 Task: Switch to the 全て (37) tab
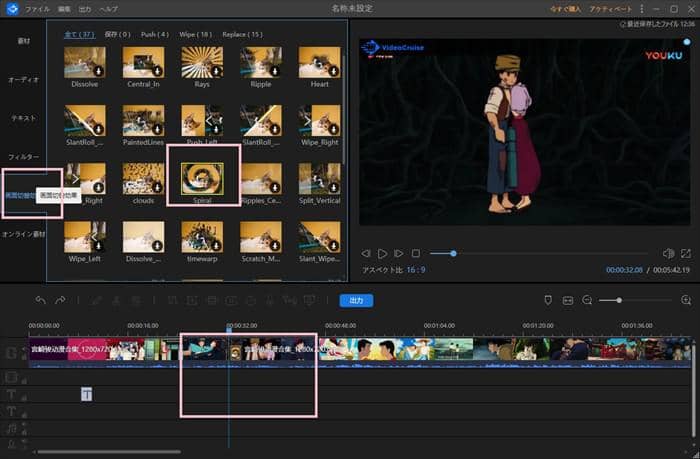pyautogui.click(x=79, y=34)
